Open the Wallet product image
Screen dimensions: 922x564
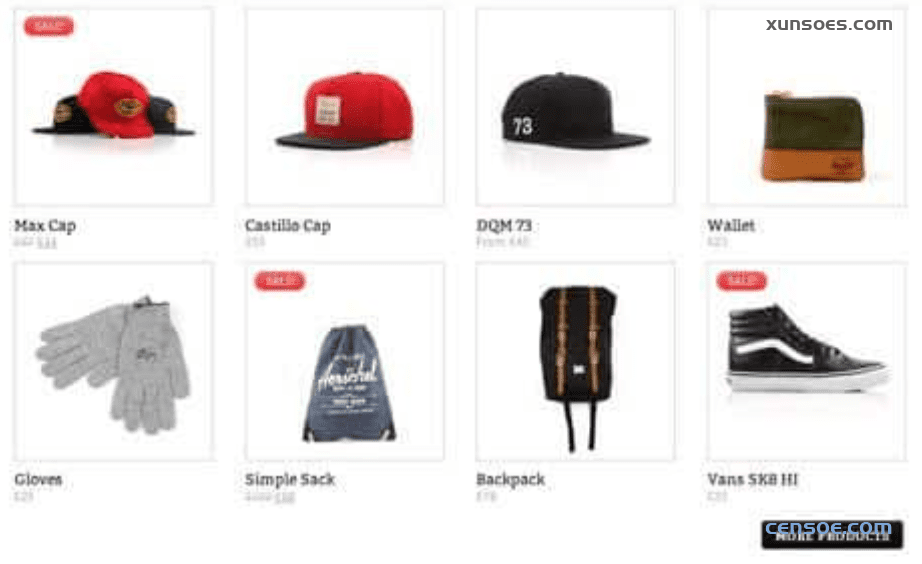tap(807, 107)
